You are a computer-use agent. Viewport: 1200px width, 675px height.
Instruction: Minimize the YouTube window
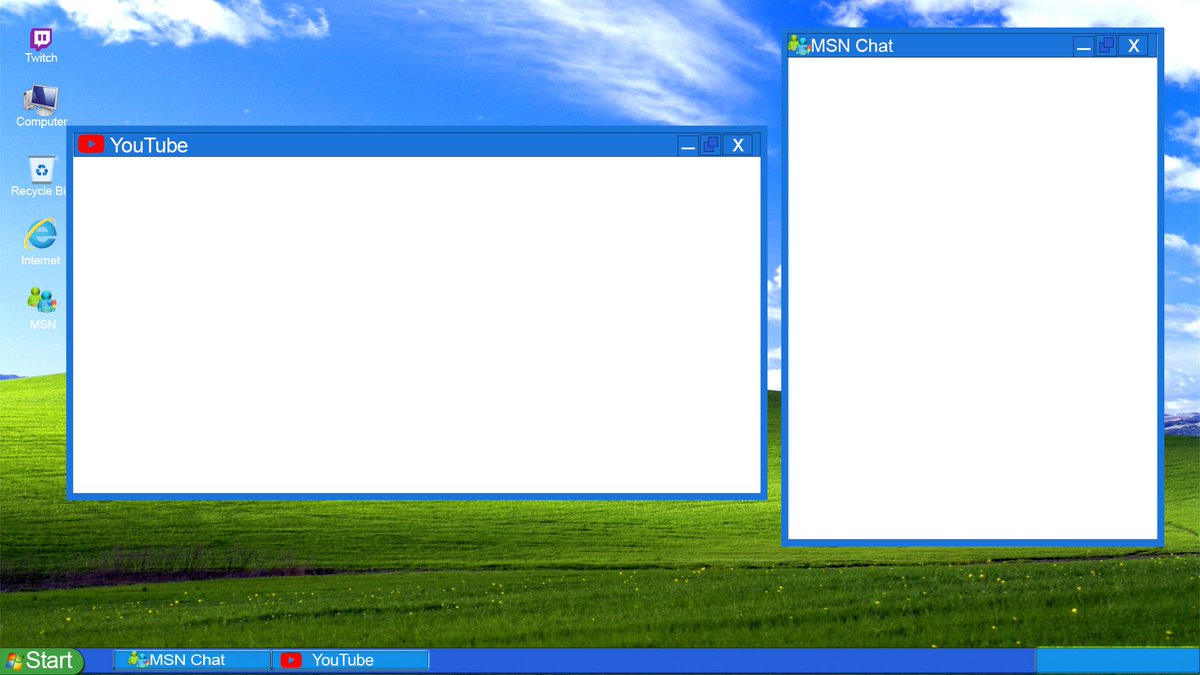(688, 145)
